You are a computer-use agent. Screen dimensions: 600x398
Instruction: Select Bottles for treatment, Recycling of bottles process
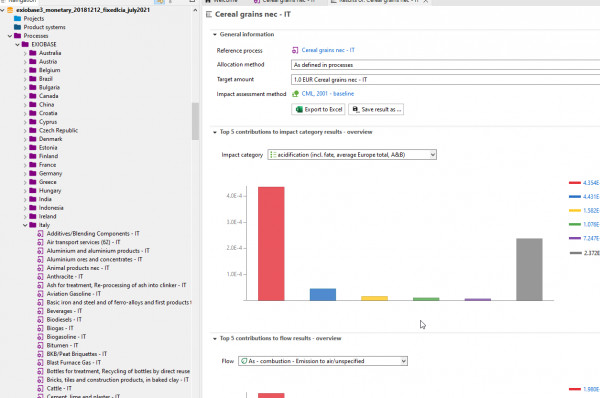click(x=118, y=371)
